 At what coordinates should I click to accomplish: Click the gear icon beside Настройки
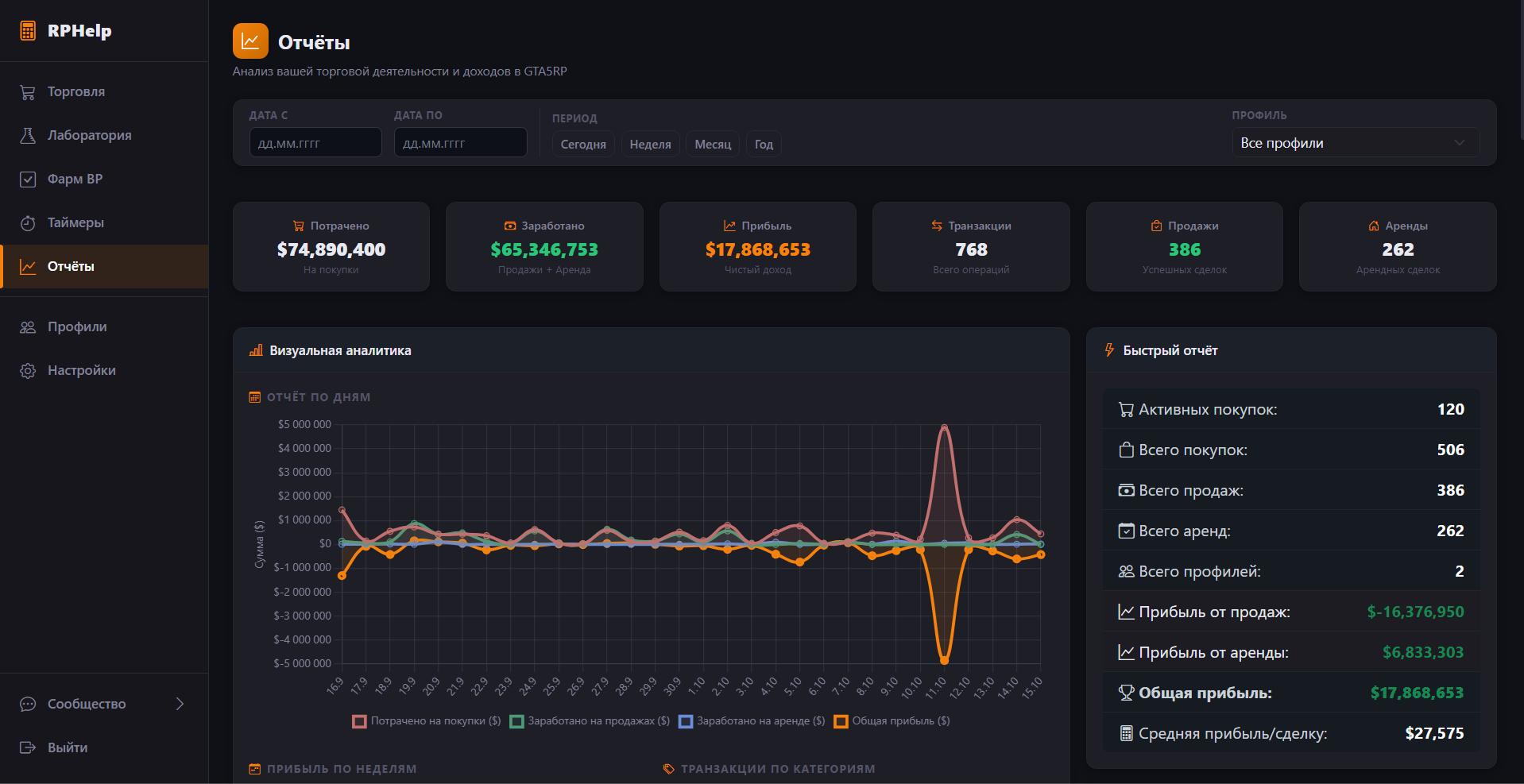[28, 371]
